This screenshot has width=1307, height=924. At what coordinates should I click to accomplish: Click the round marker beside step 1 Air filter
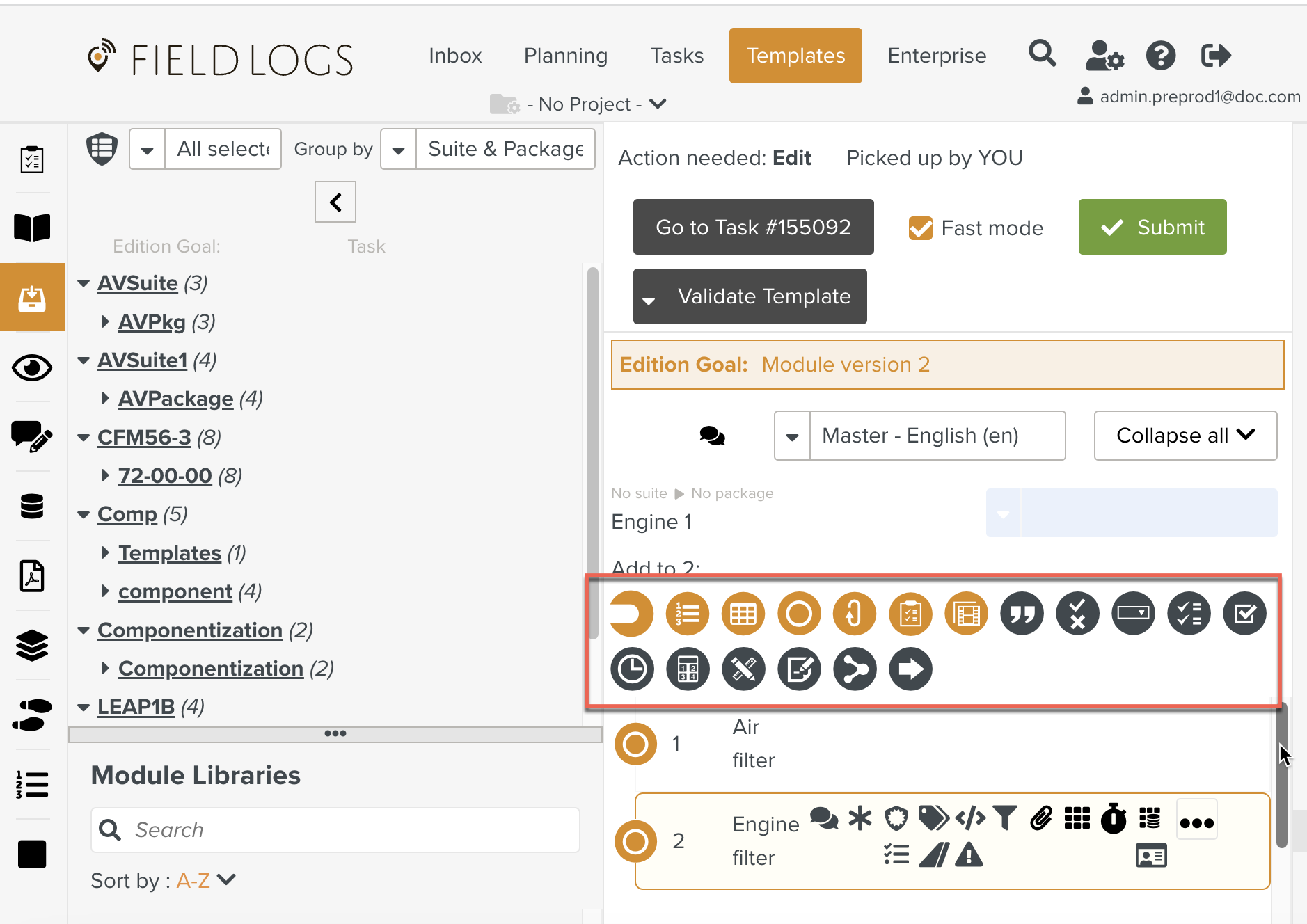tap(635, 744)
